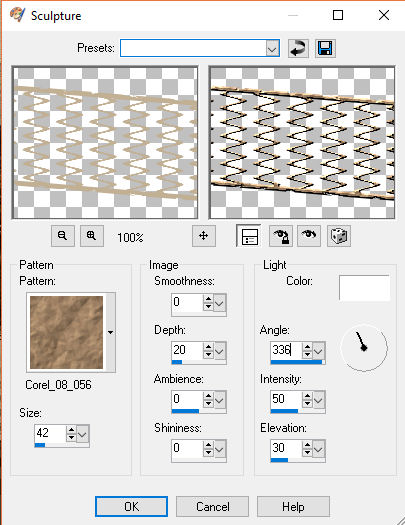Open the Presets dropdown list

272,49
